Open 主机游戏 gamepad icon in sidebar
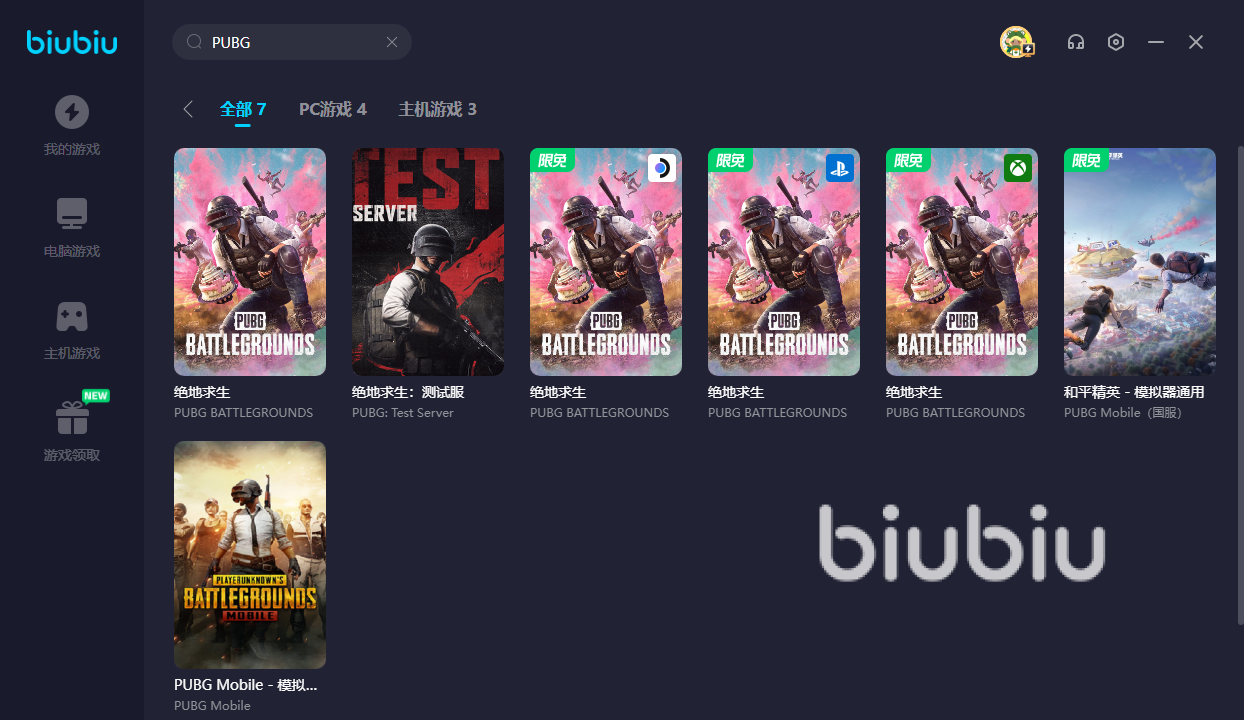The image size is (1244, 720). coord(71,316)
